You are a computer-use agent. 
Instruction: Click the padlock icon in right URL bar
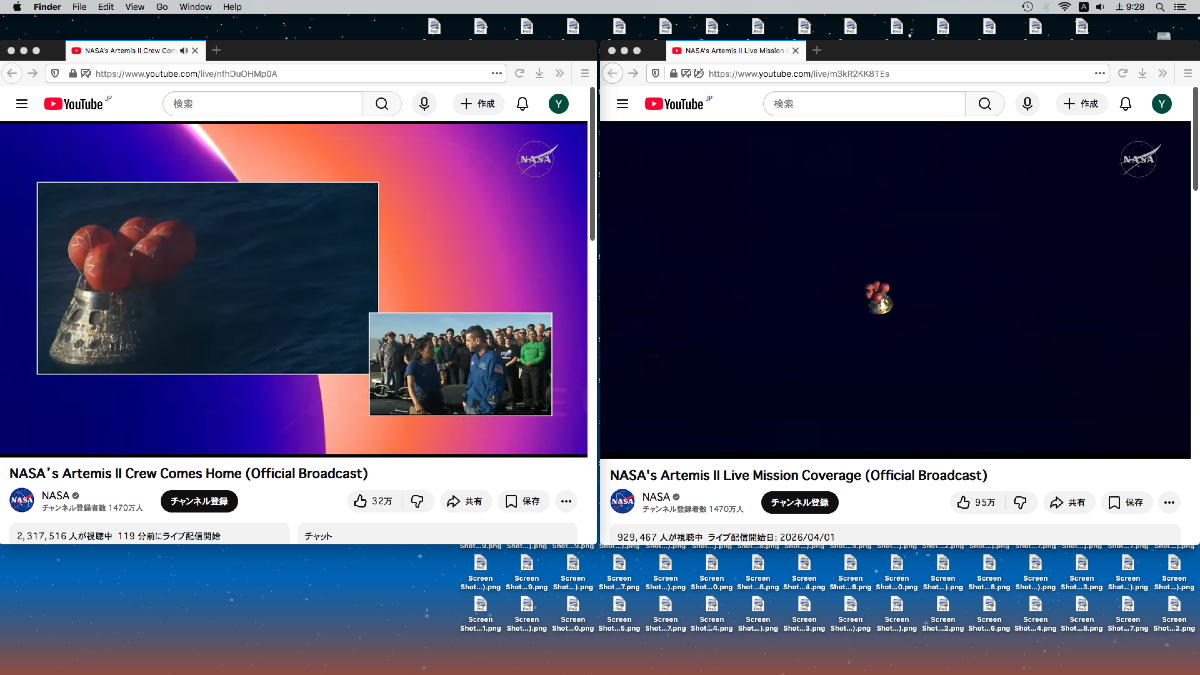[x=675, y=73]
